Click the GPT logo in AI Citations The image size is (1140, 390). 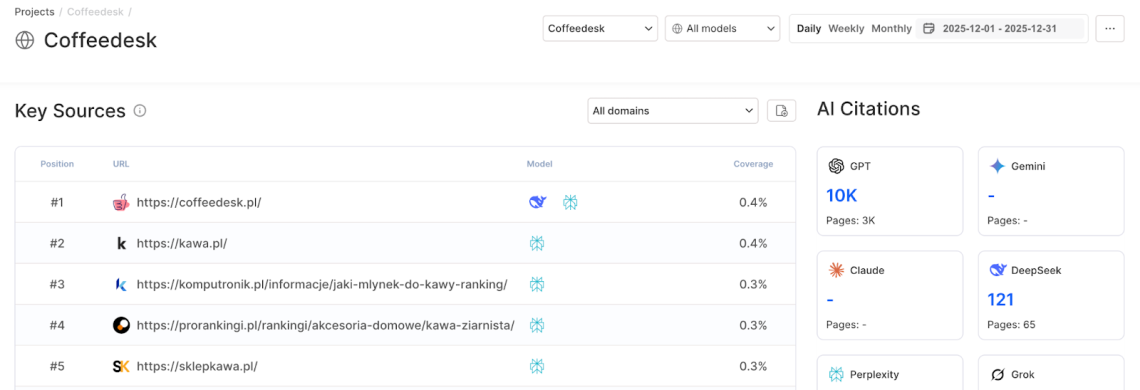pyautogui.click(x=835, y=166)
